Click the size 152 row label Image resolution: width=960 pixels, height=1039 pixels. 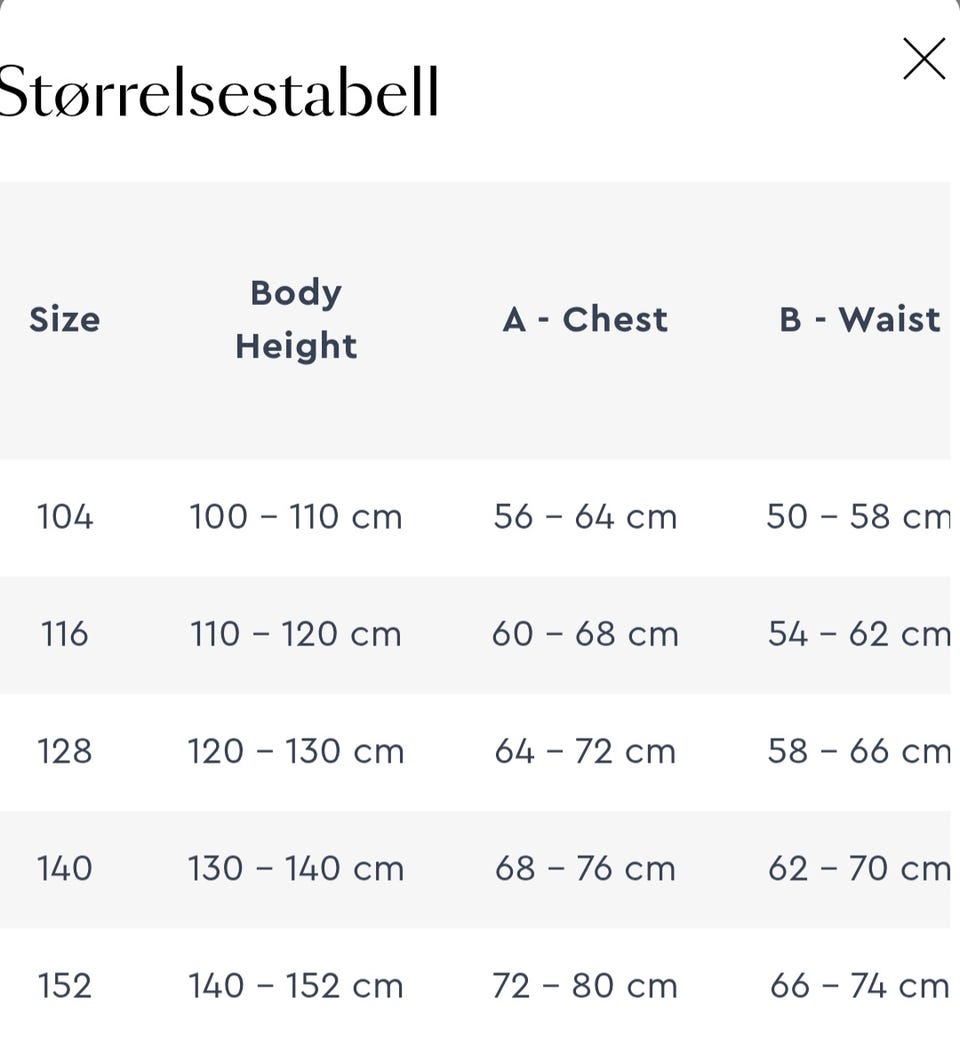65,986
